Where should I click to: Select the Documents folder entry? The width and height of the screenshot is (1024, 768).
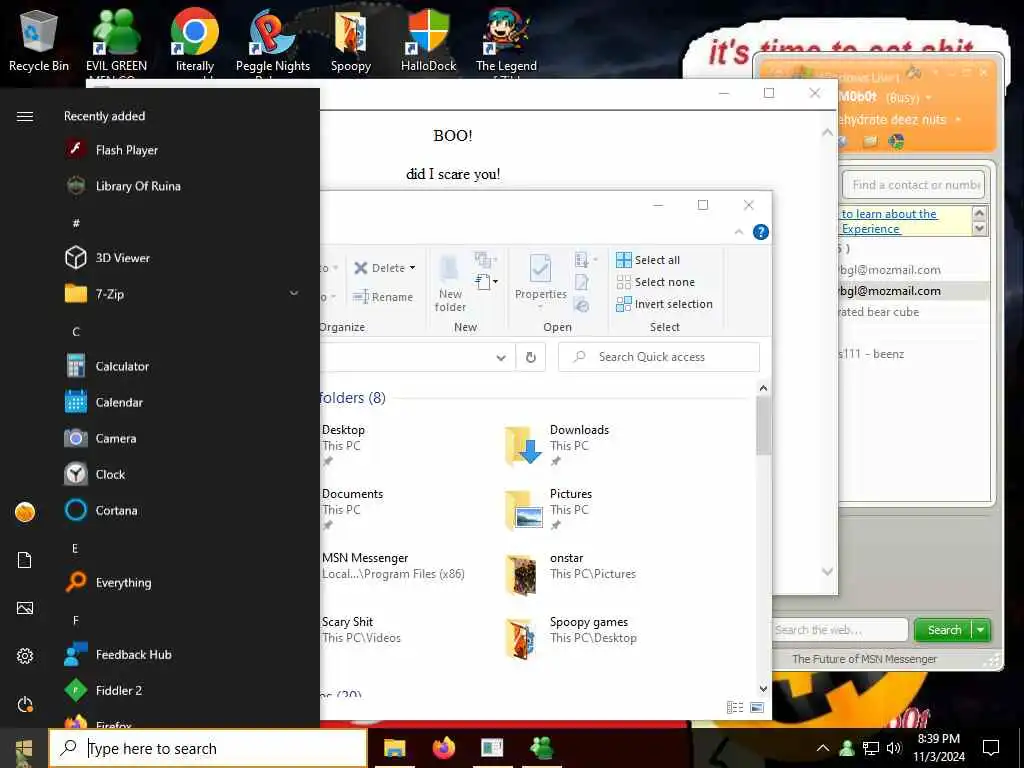pyautogui.click(x=352, y=509)
